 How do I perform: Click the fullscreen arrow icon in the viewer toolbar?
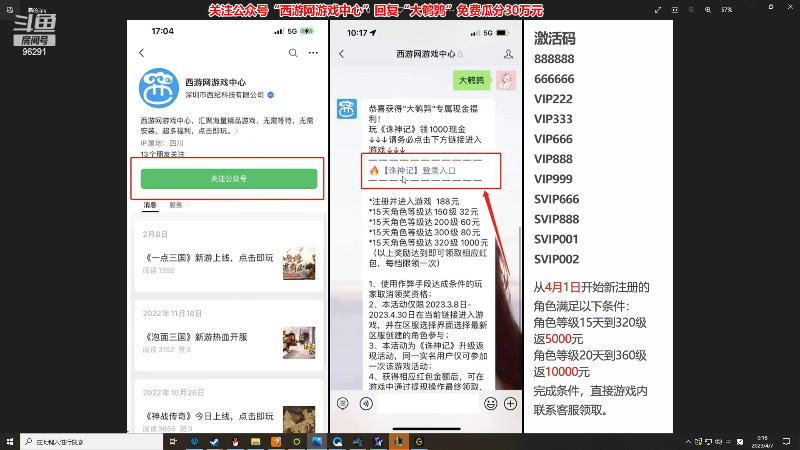click(x=658, y=10)
